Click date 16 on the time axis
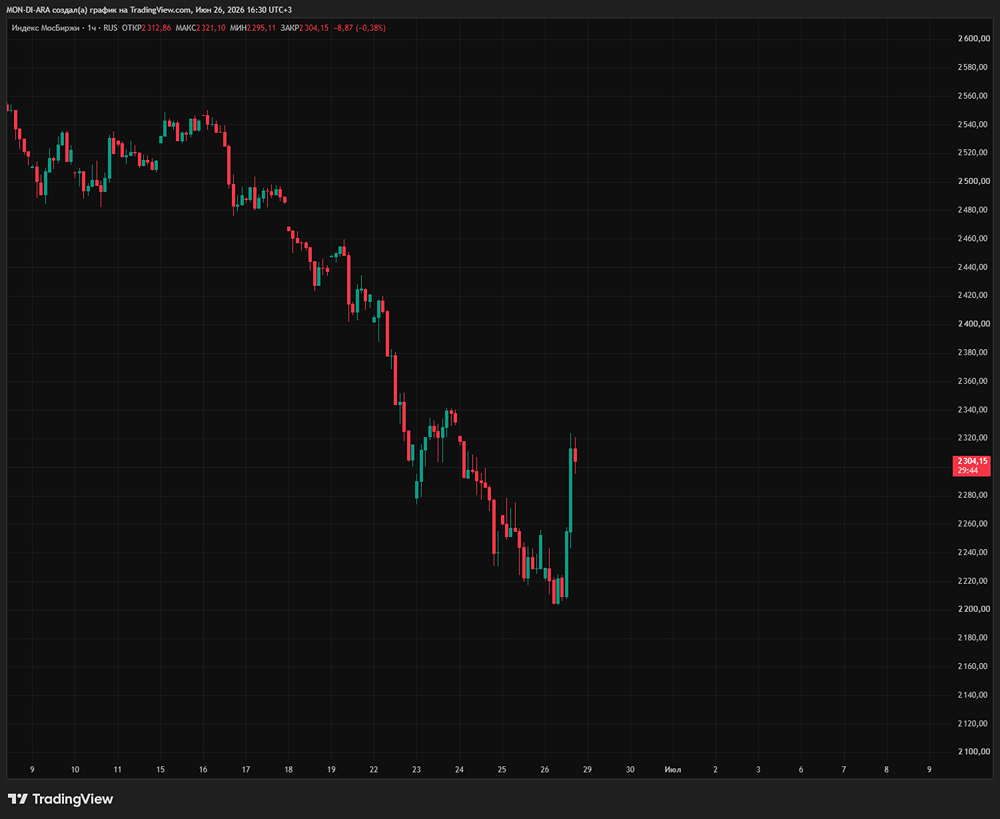This screenshot has height=819, width=1000. pos(203,770)
